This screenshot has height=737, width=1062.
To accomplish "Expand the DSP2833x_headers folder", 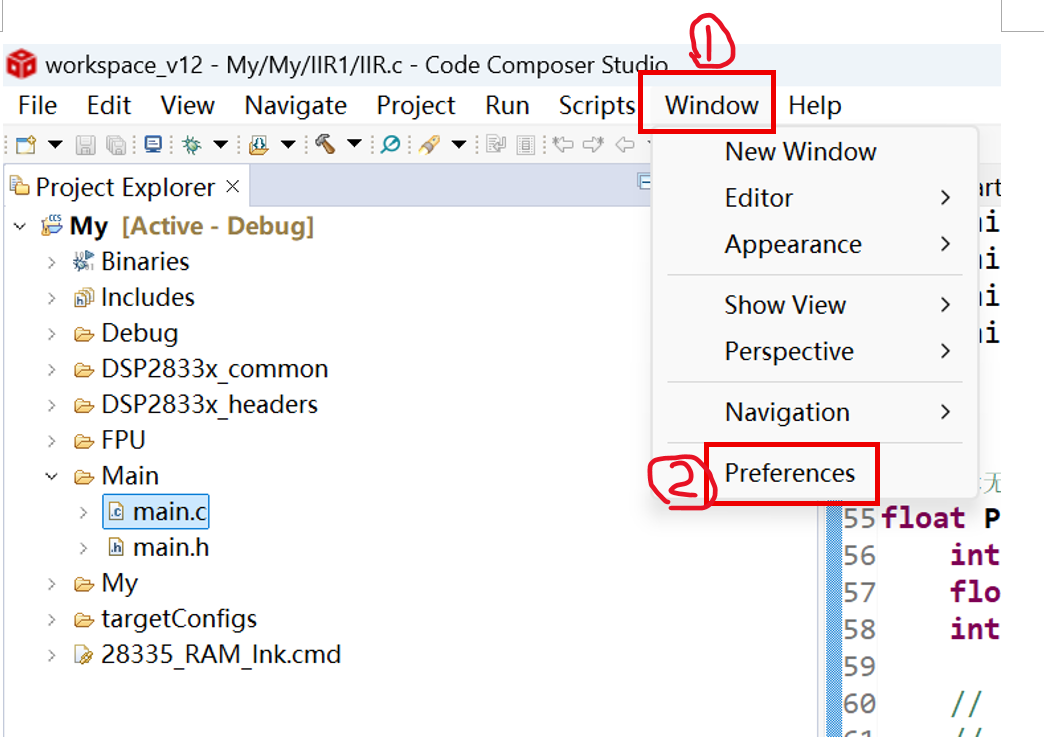I will 51,405.
